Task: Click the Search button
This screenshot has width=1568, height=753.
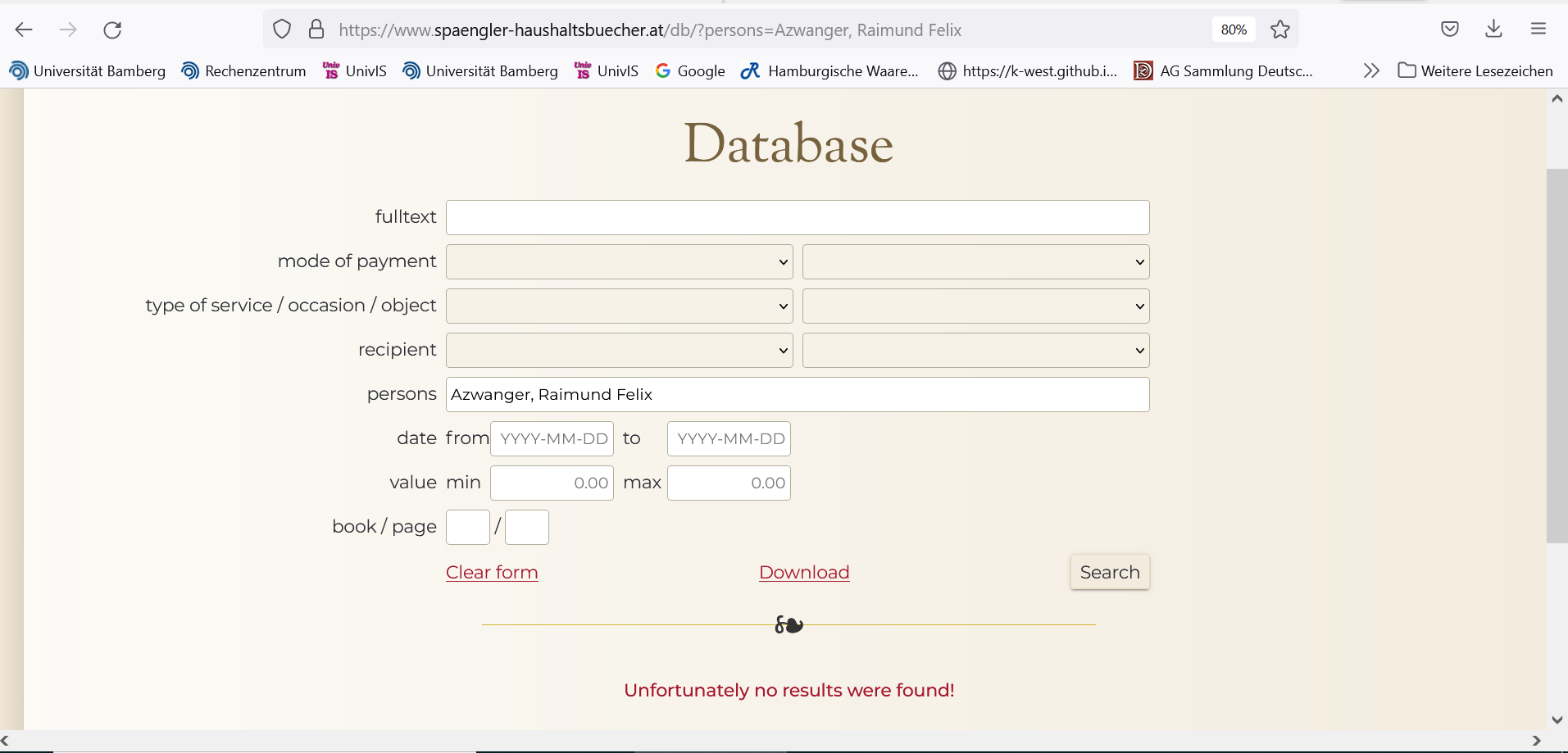Action: (1110, 572)
